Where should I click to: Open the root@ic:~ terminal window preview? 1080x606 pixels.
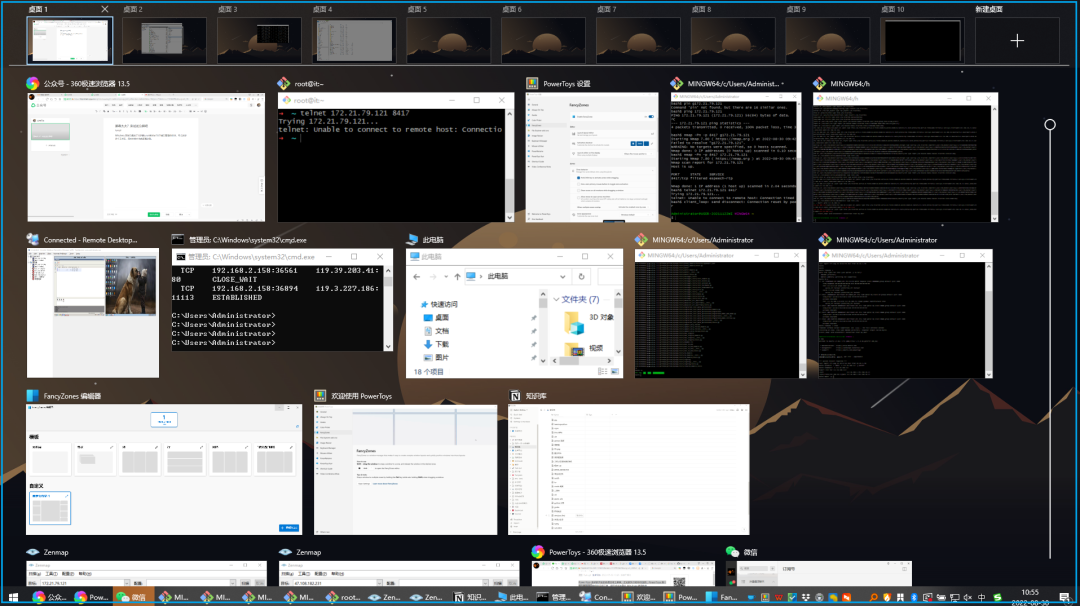(394, 156)
